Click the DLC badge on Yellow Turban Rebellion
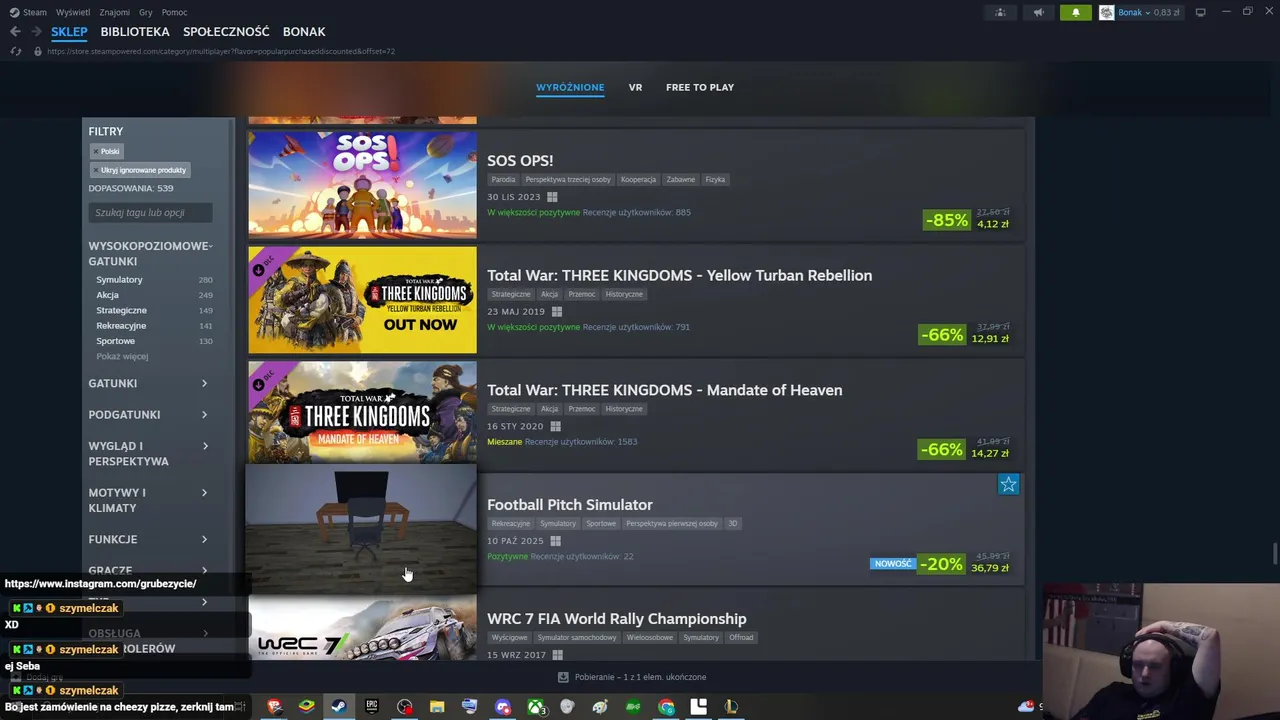This screenshot has width=1280, height=720. point(260,268)
